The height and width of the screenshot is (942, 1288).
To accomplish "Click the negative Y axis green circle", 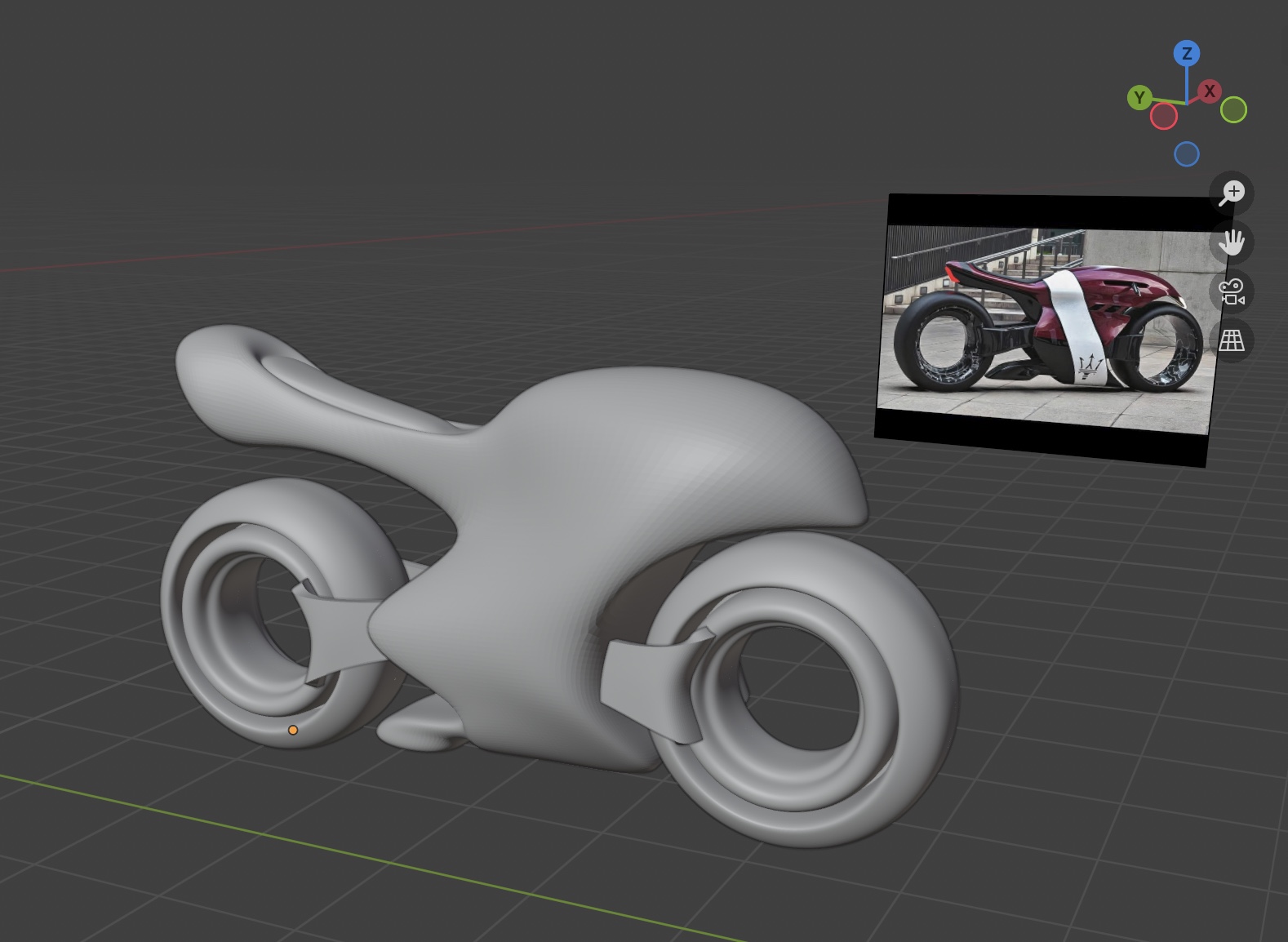I will pyautogui.click(x=1234, y=109).
